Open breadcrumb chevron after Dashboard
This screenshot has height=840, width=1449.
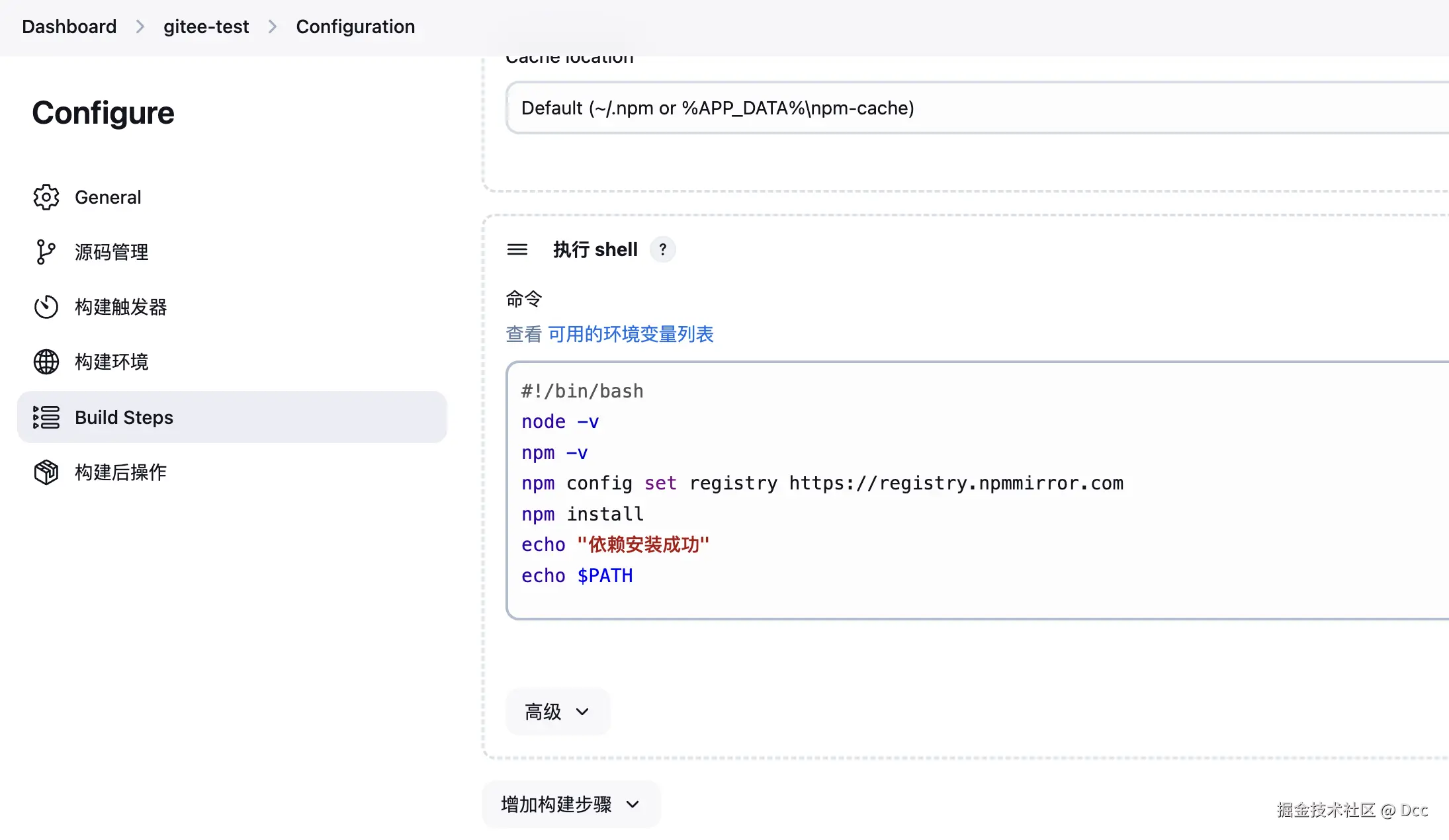coord(140,26)
